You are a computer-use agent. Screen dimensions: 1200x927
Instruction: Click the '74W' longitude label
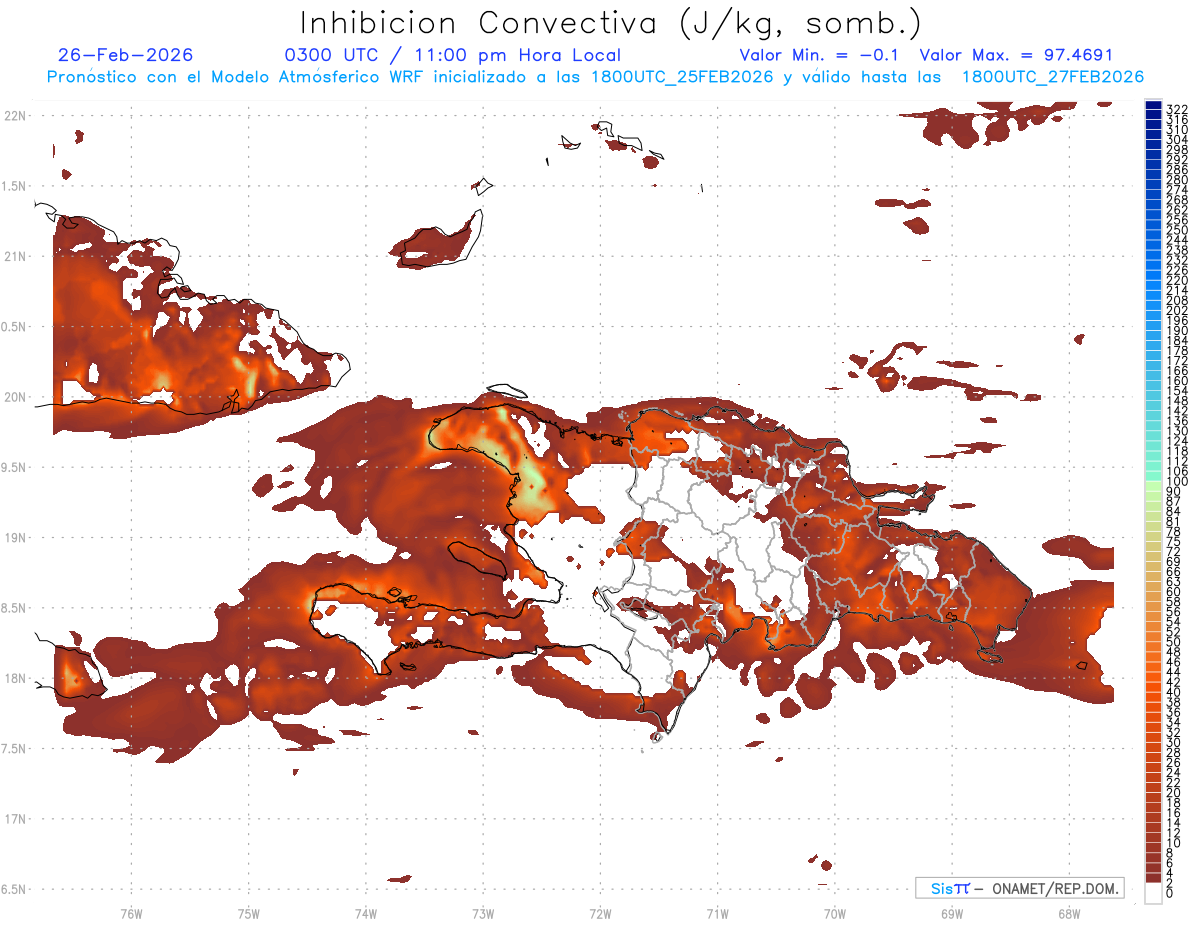click(x=366, y=913)
